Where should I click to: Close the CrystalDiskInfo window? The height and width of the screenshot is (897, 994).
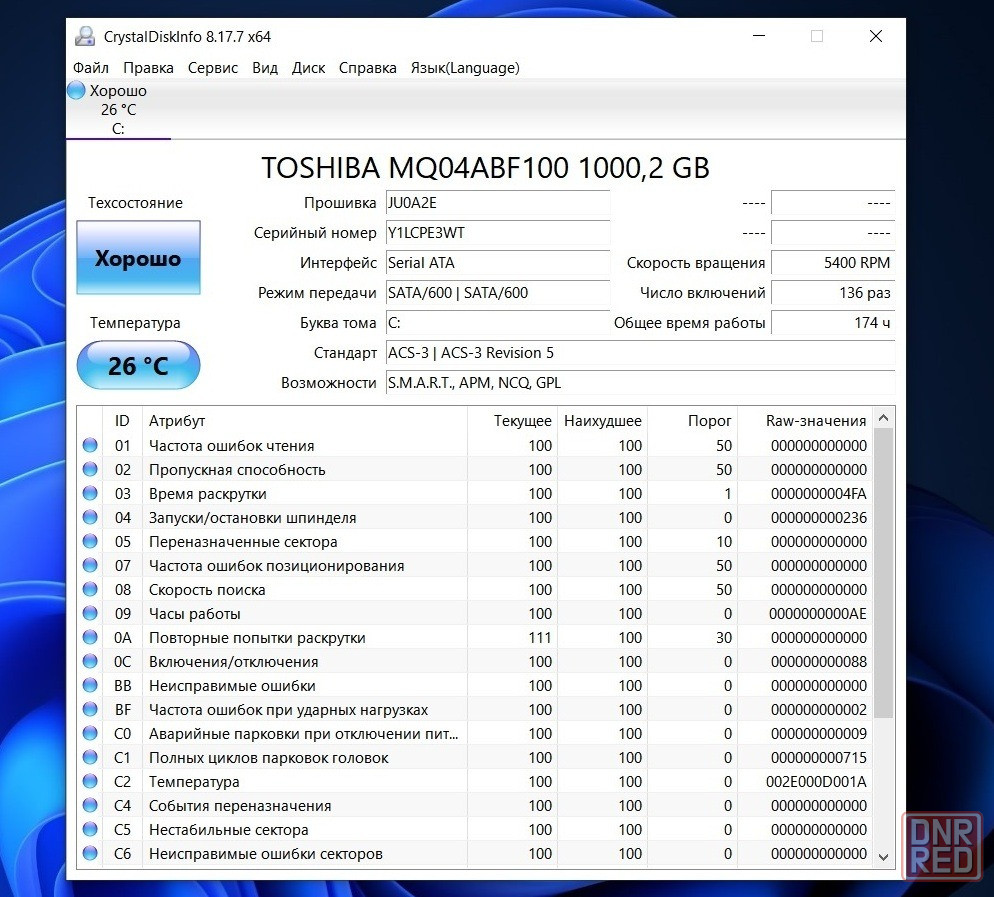[x=875, y=36]
